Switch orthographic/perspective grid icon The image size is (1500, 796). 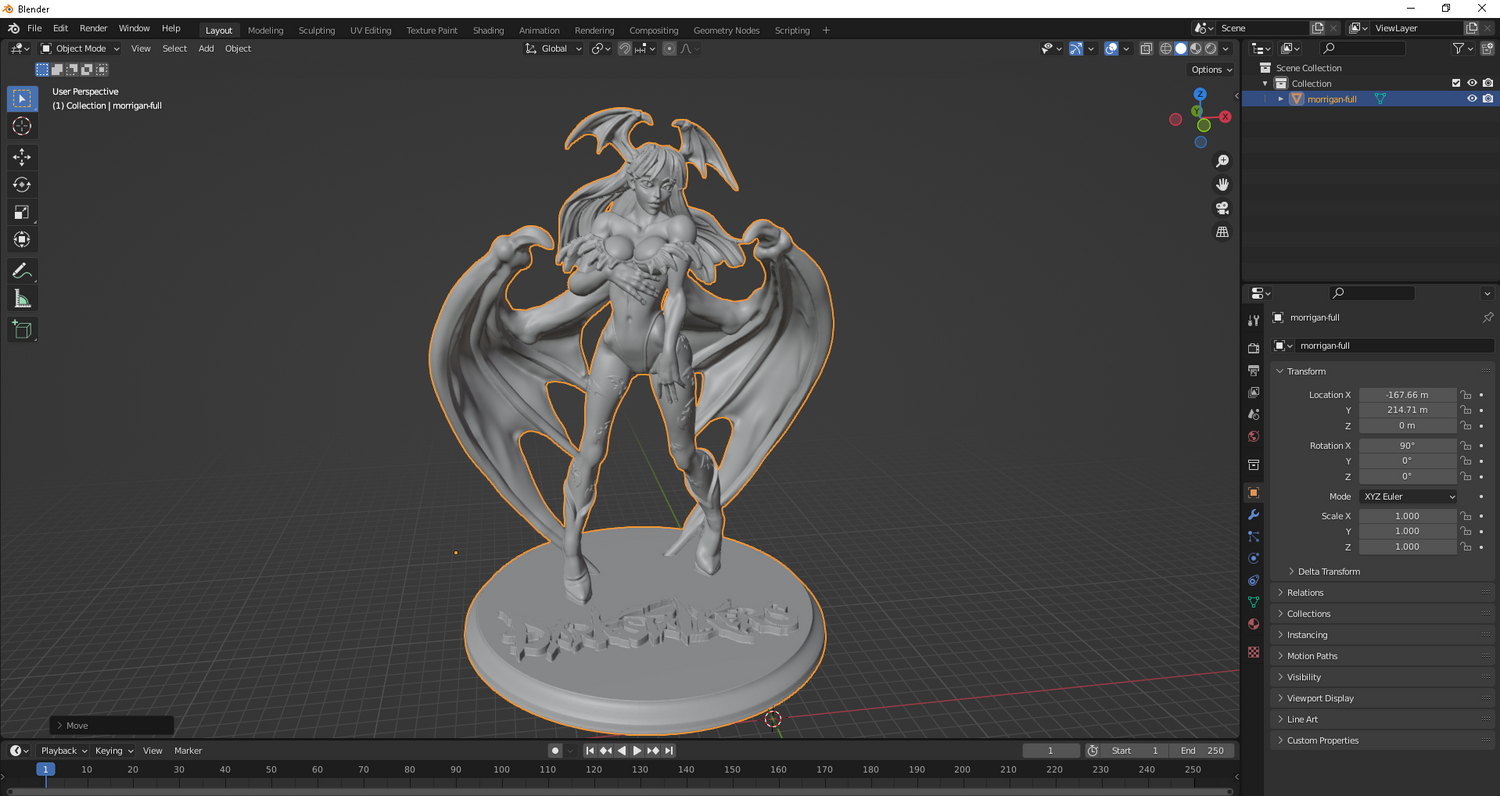(1222, 232)
